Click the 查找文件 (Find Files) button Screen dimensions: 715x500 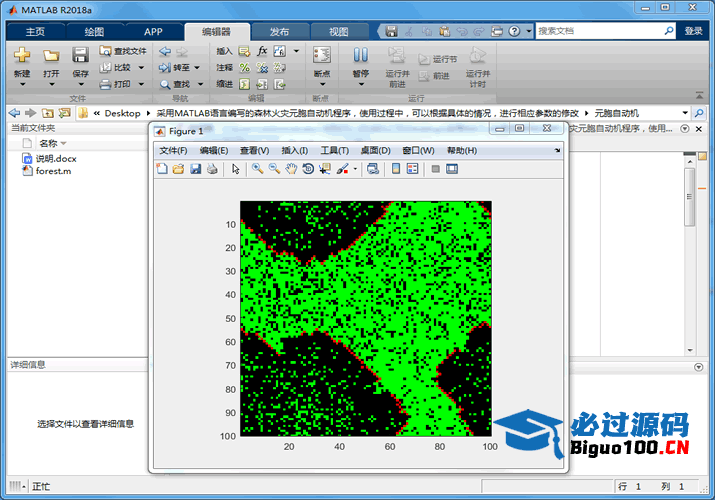[123, 50]
